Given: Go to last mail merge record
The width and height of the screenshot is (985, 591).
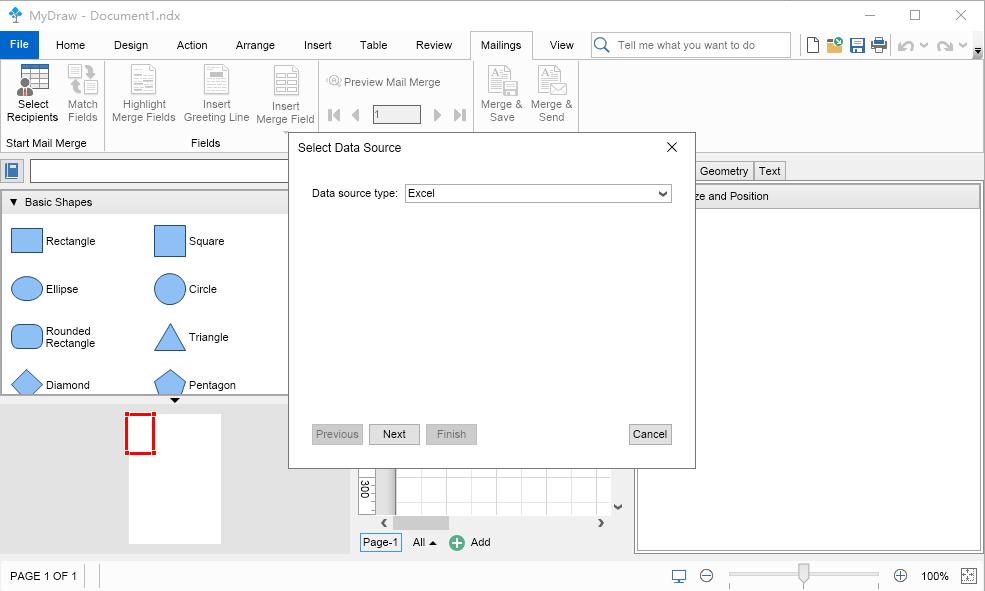Looking at the screenshot, I should point(460,115).
